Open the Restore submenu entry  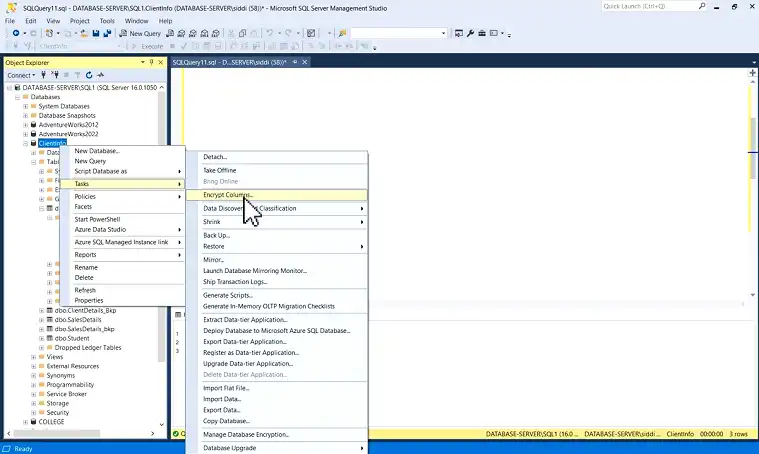(276, 246)
